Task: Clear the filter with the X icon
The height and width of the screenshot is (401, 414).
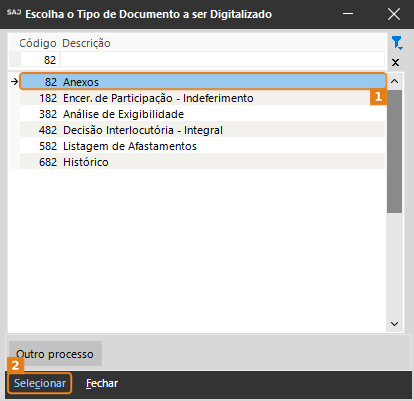Action: 395,62
